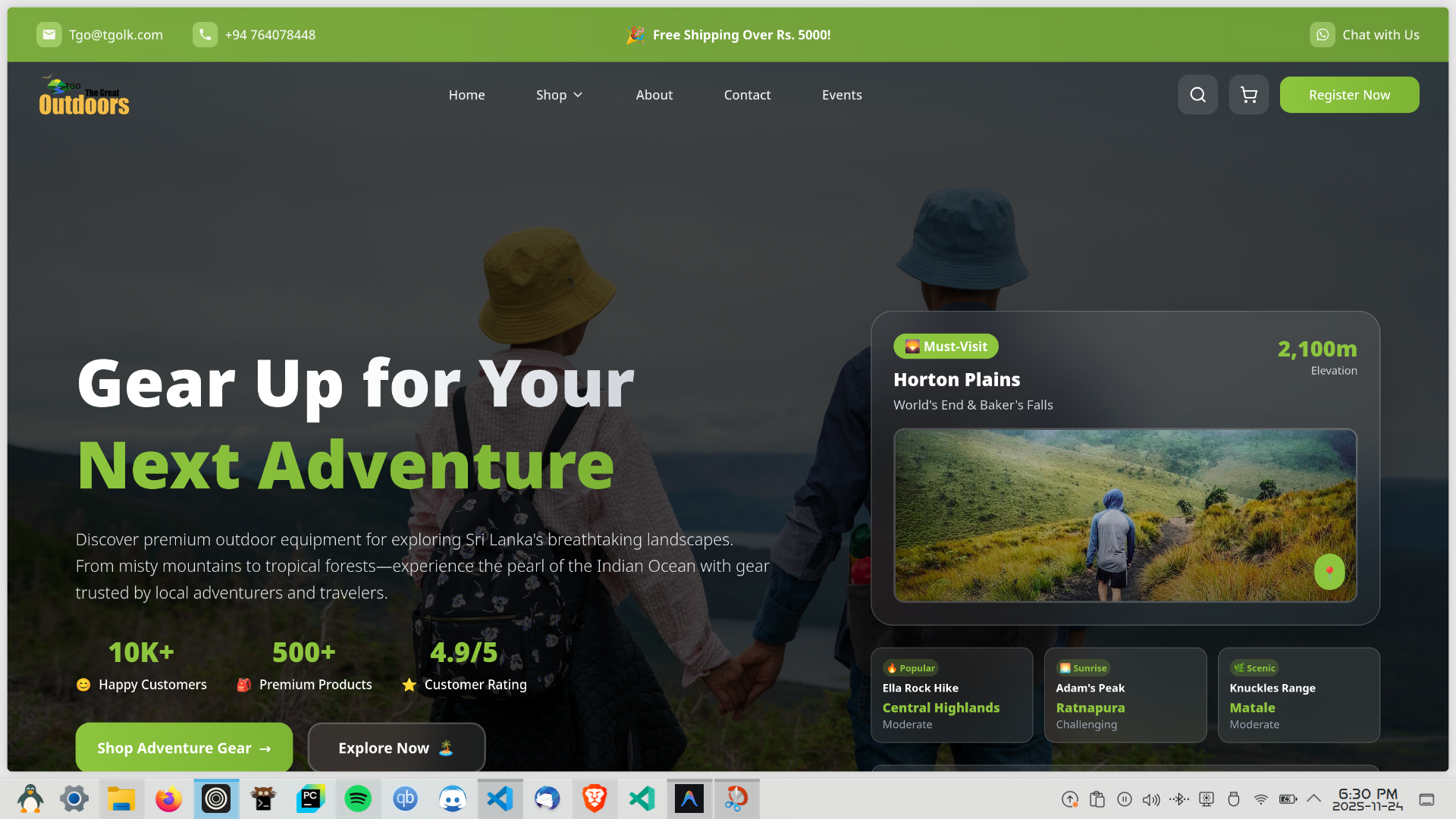Viewport: 1456px width, 819px height.
Task: Click the email envelope icon beside Tgo@tgolk.com
Action: click(x=49, y=34)
